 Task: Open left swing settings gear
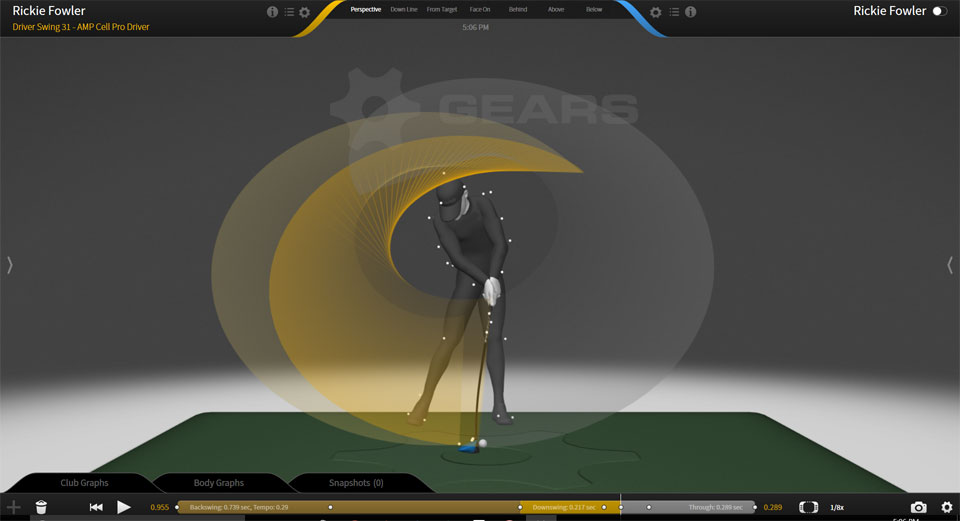pos(304,12)
